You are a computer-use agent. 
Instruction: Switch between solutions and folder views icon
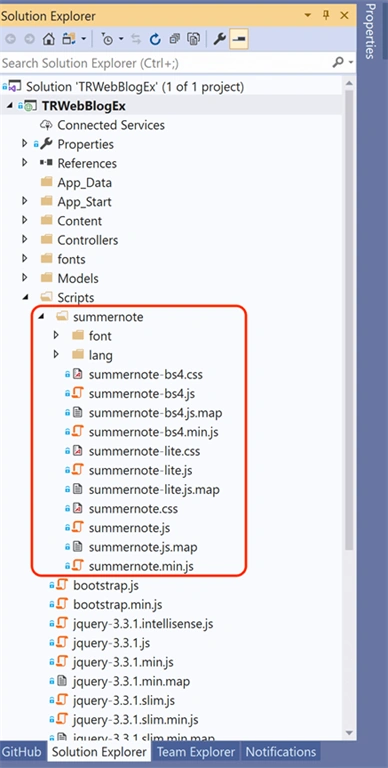(69, 40)
